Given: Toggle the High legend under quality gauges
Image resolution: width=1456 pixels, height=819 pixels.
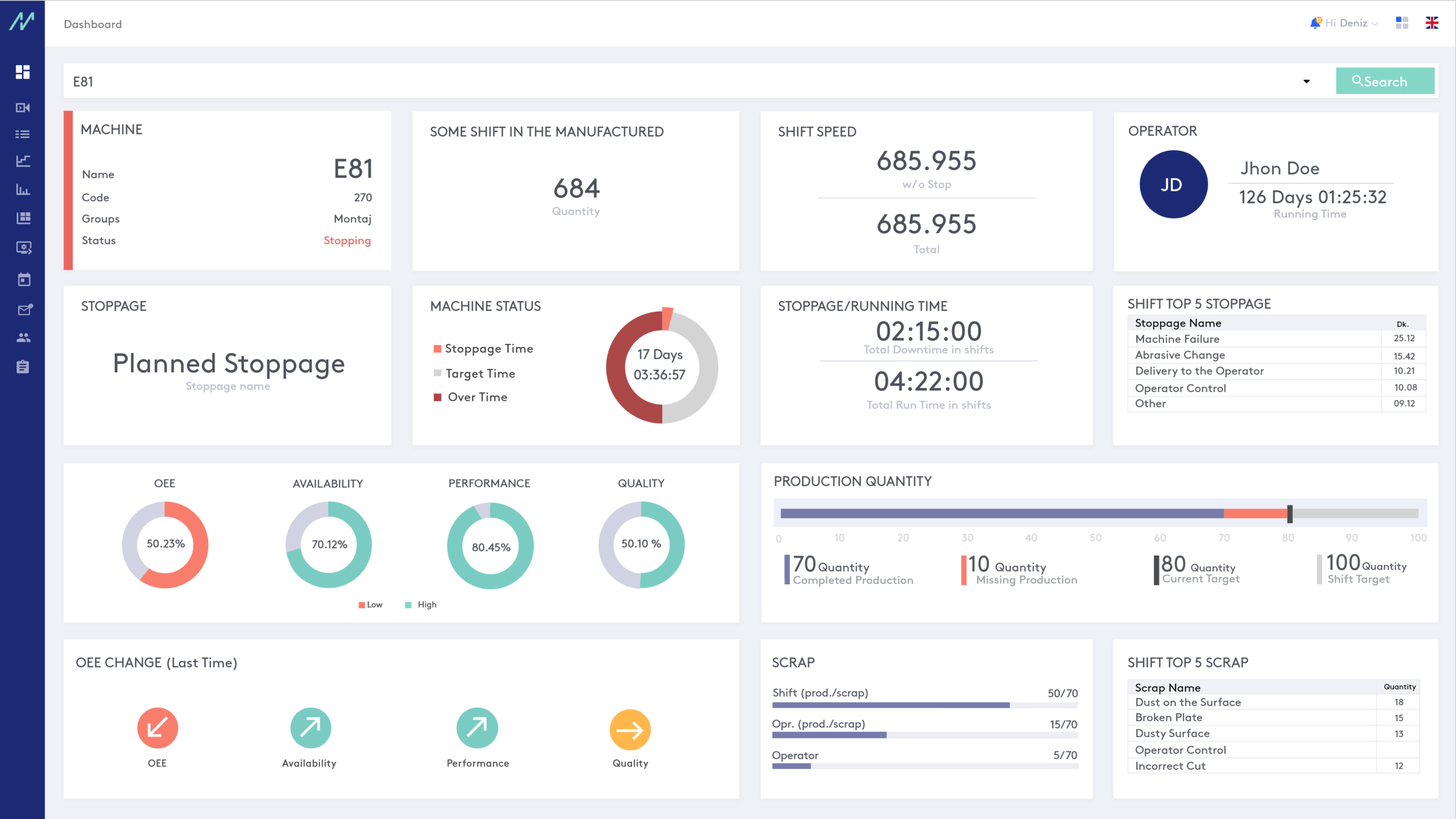Looking at the screenshot, I should (421, 605).
